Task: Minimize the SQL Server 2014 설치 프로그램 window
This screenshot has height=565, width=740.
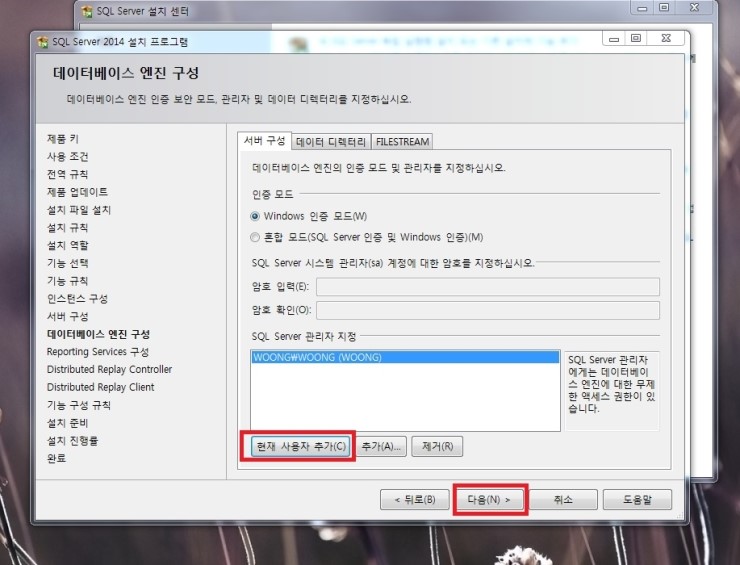Action: (x=614, y=39)
